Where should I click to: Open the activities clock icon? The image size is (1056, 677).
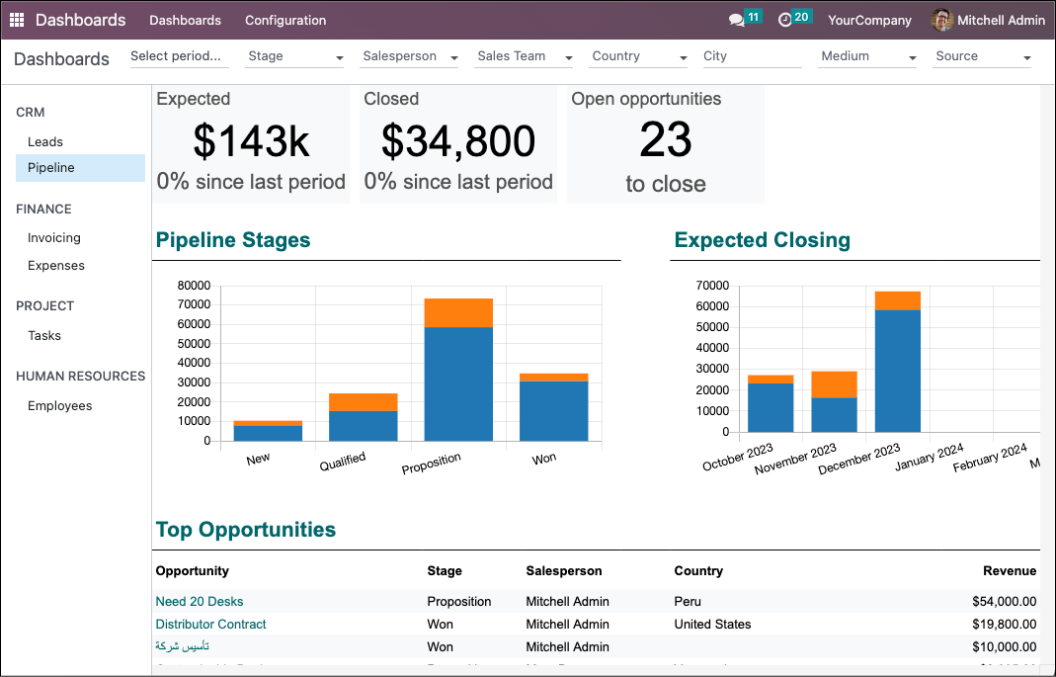tap(785, 20)
